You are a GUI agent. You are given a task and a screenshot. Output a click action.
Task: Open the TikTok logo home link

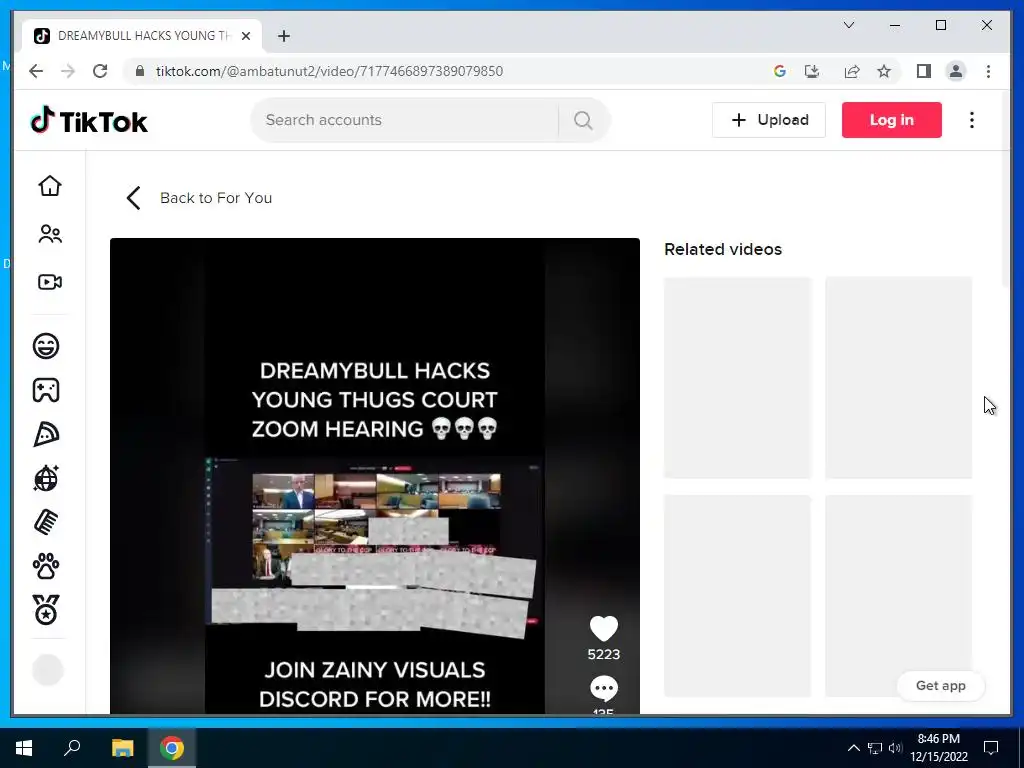89,120
